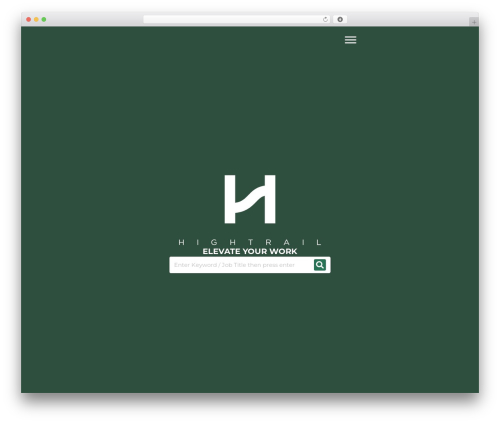Click the browser reload icon

coord(325,20)
